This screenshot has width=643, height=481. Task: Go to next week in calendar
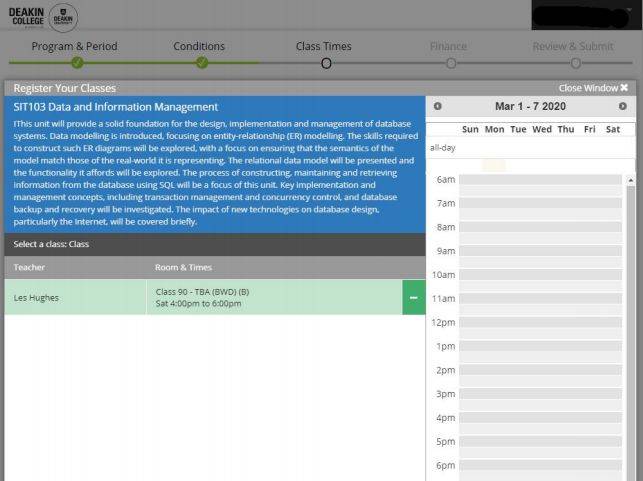[x=622, y=106]
